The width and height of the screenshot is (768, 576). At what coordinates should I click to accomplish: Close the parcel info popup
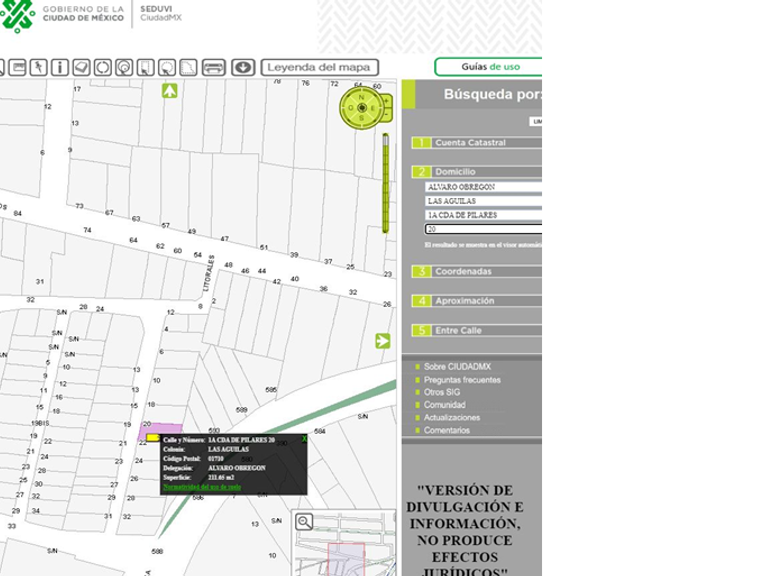pos(304,439)
